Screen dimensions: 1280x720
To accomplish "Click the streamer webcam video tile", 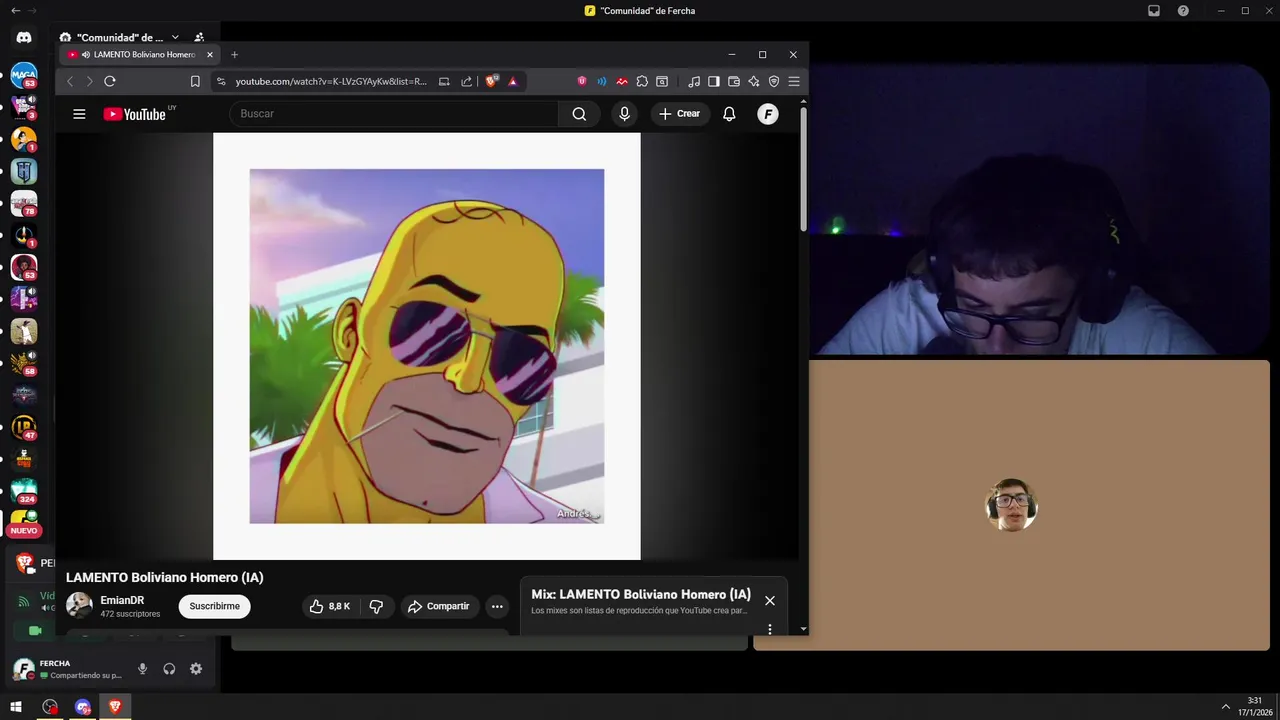I will click(x=1039, y=210).
